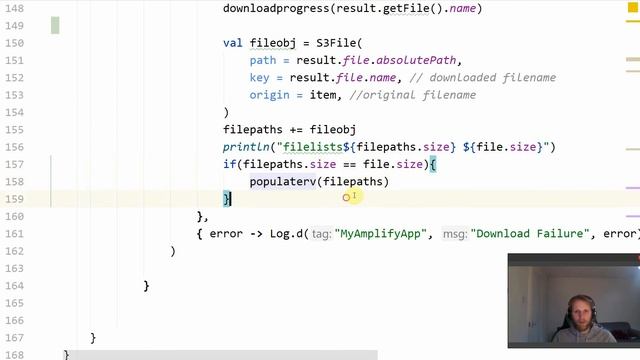Click the 'tag:' parameter hint
This screenshot has width=640, height=360.
click(x=322, y=234)
